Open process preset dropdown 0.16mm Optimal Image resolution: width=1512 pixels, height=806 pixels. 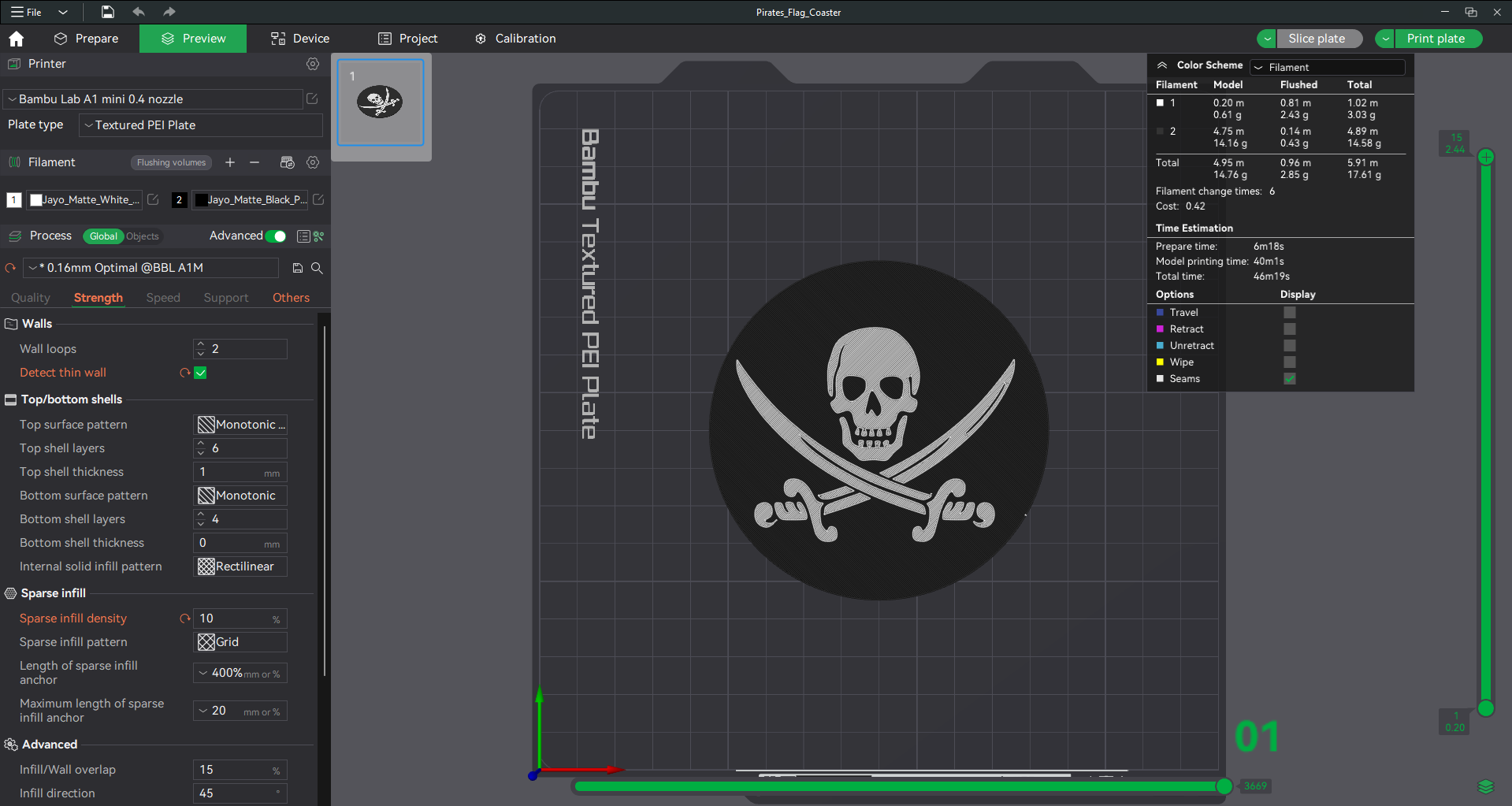pos(150,268)
